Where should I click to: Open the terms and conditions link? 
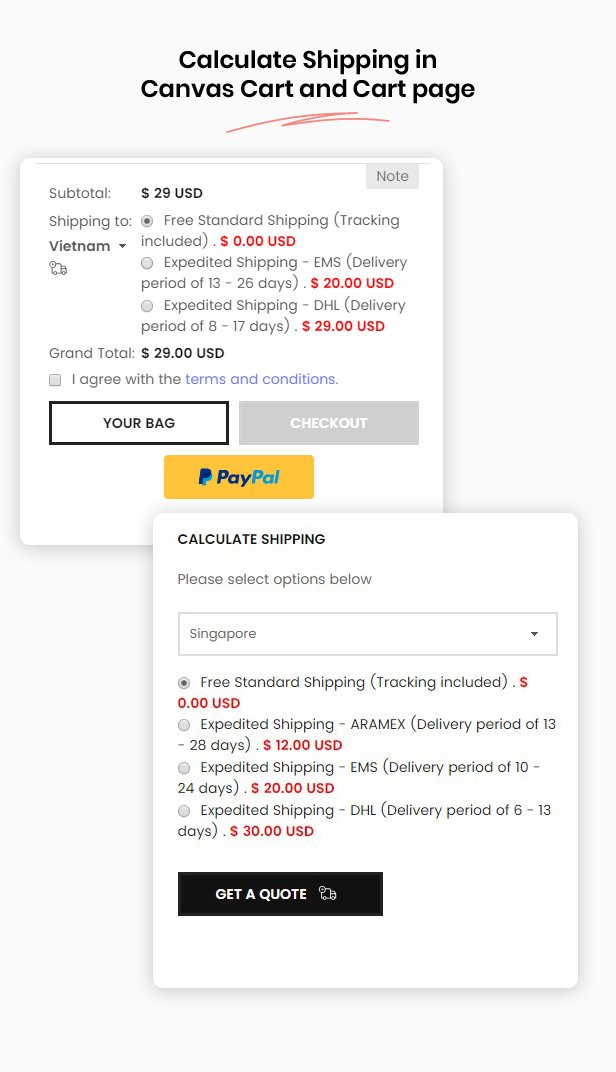click(262, 379)
